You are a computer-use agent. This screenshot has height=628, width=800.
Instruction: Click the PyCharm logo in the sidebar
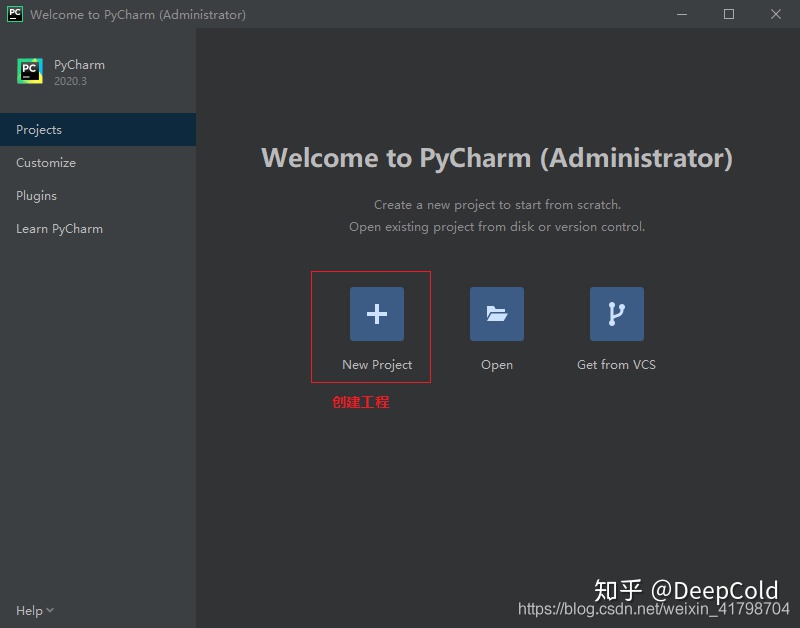pos(30,71)
